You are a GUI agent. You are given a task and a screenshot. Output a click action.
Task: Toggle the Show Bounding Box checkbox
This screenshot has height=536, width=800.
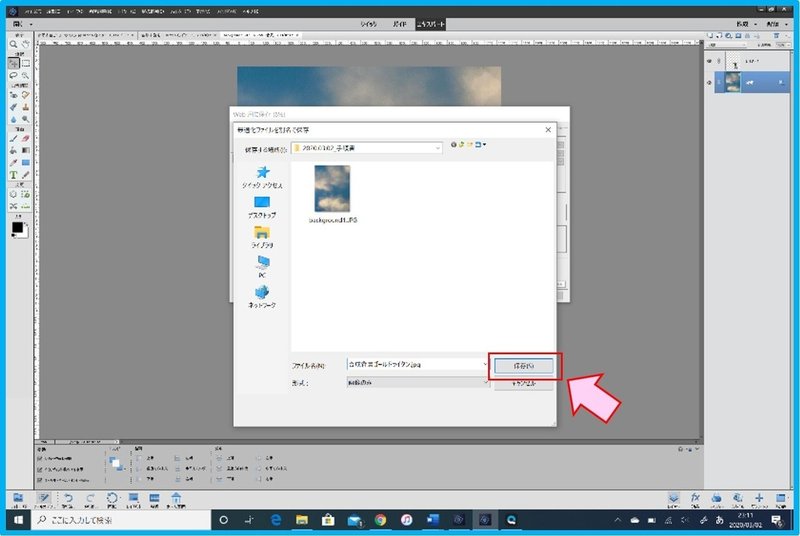point(40,469)
